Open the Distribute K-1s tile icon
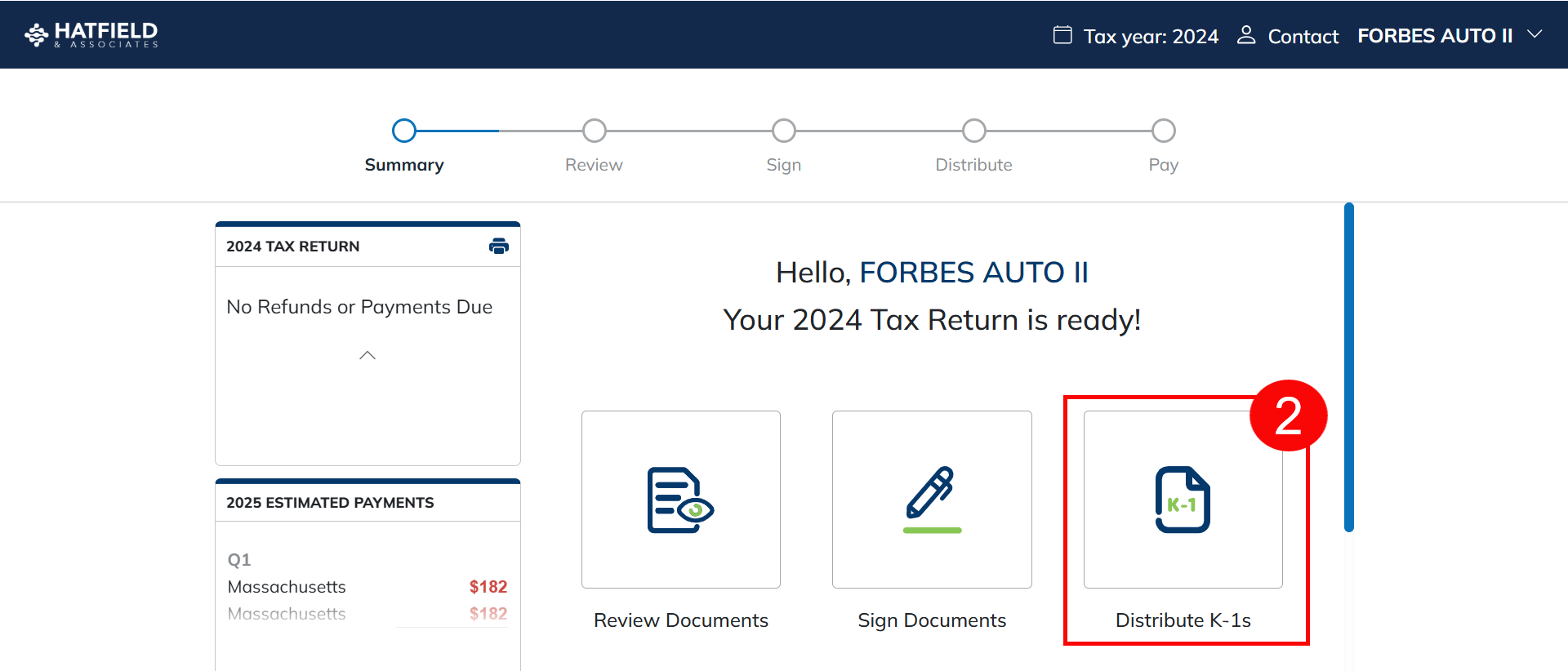The width and height of the screenshot is (1568, 671). point(1183,500)
